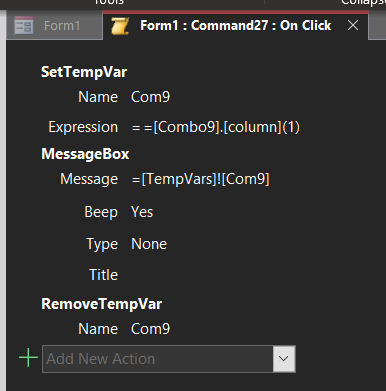
Task: Edit the Message =[TempVars]![Com9] field
Action: (x=201, y=179)
